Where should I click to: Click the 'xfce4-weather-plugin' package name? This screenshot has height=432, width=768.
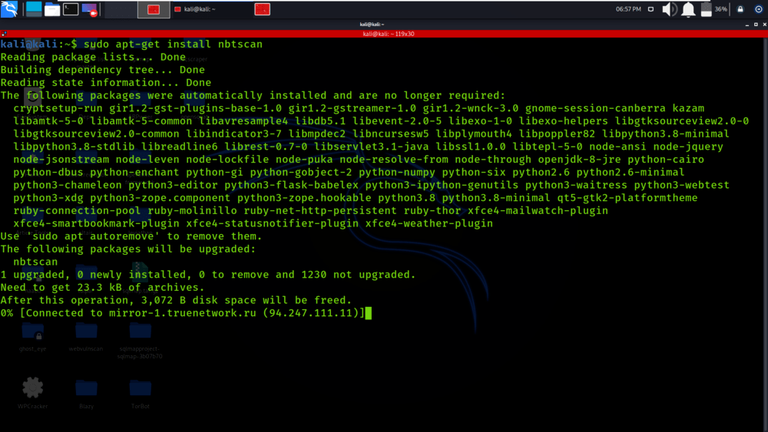coord(429,223)
